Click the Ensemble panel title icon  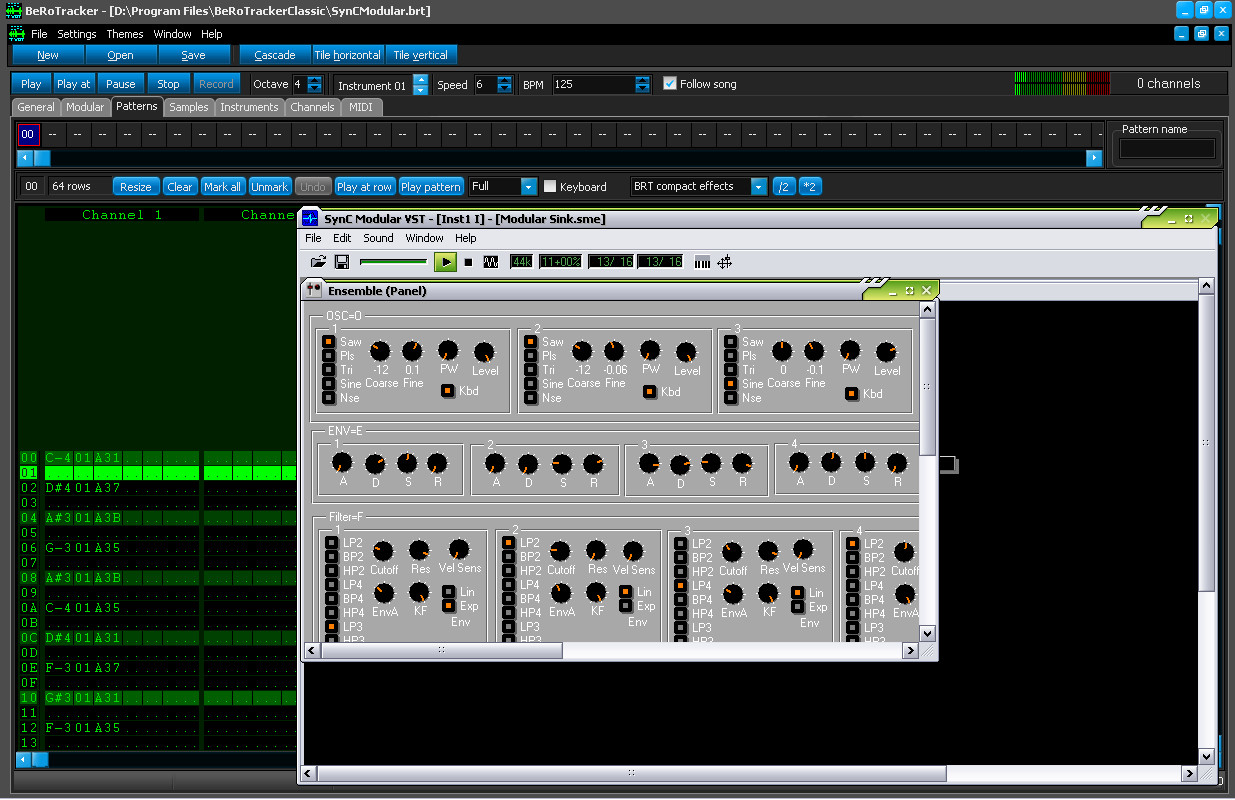[314, 291]
